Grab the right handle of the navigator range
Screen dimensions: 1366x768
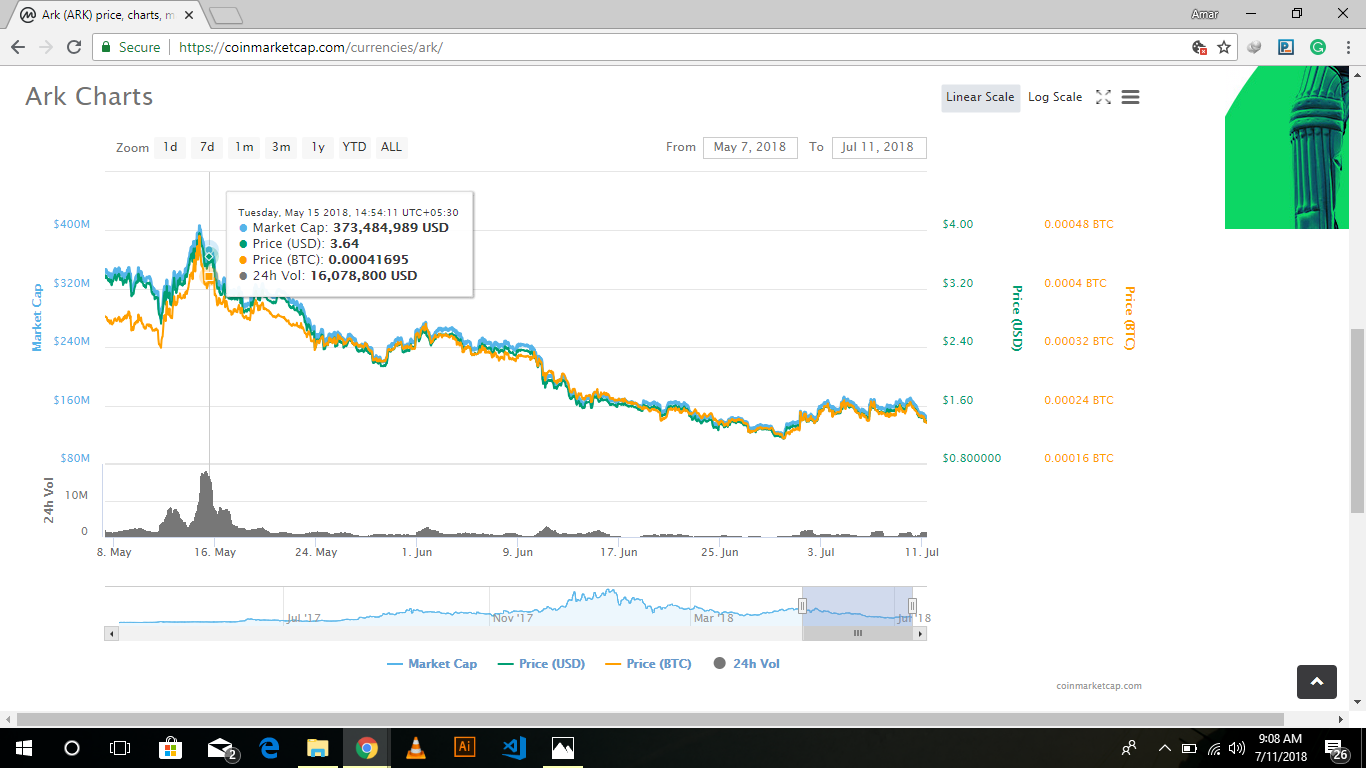click(x=912, y=606)
